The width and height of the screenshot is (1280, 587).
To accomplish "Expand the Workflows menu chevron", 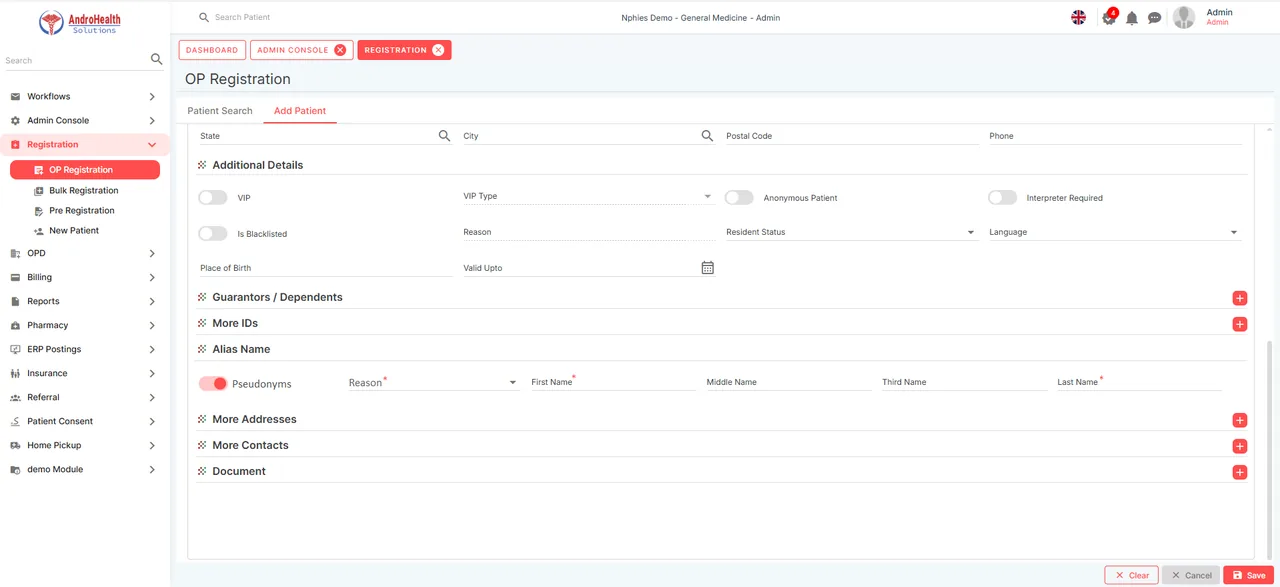I will (152, 97).
